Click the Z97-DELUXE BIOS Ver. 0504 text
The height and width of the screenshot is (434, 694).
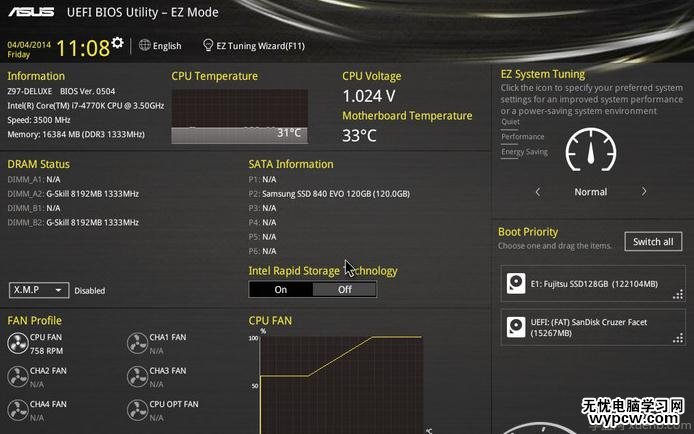pyautogui.click(x=61, y=91)
